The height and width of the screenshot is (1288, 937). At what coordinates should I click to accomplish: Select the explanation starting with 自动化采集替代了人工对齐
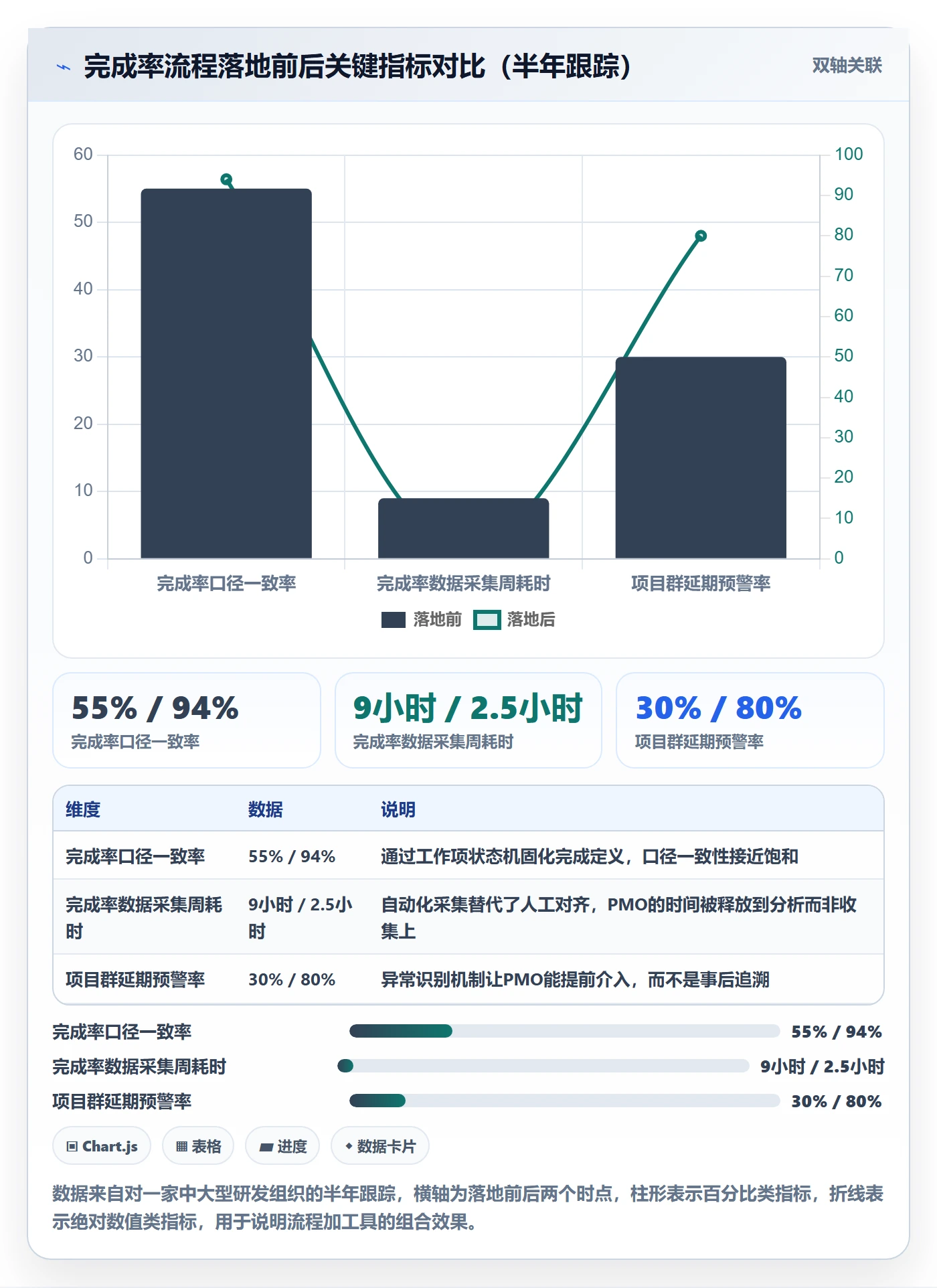tap(619, 918)
